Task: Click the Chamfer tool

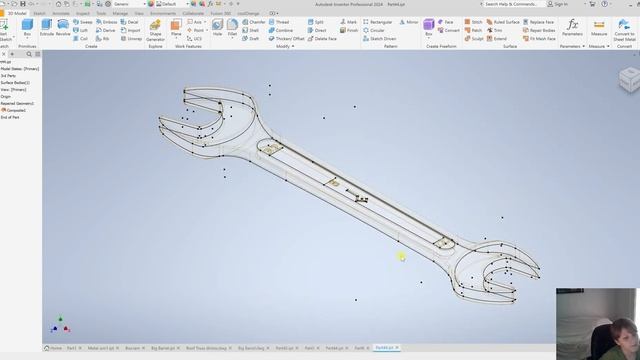Action: click(254, 22)
